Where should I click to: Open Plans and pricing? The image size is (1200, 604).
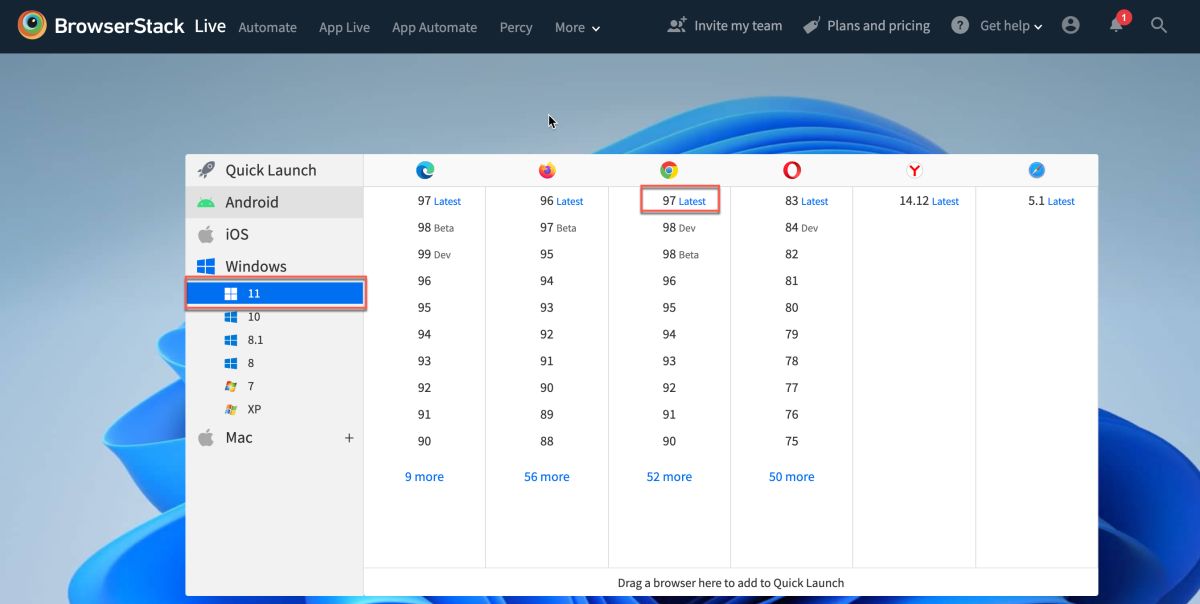867,25
